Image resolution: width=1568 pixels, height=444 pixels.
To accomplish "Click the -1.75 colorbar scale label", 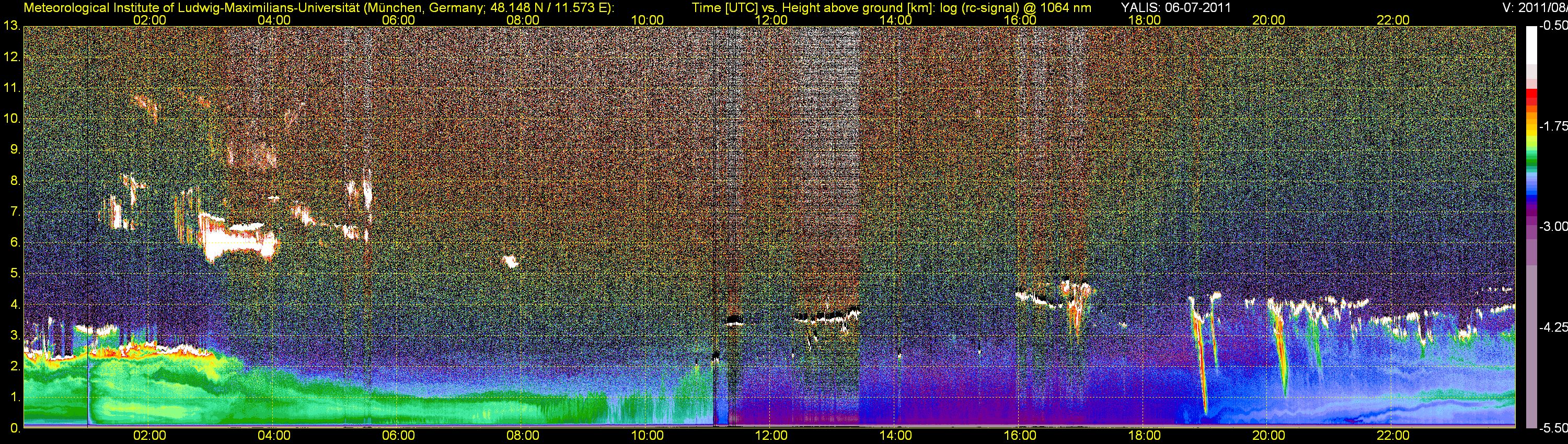I will pyautogui.click(x=1553, y=126).
